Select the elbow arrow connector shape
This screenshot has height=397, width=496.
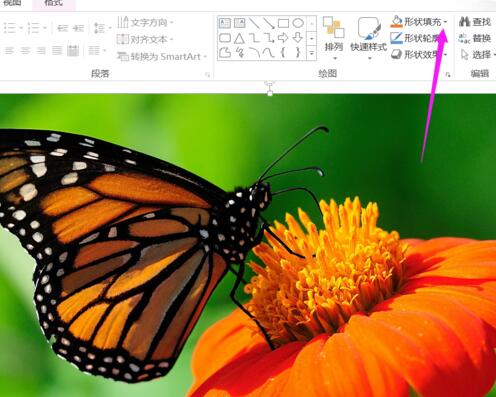[269, 38]
